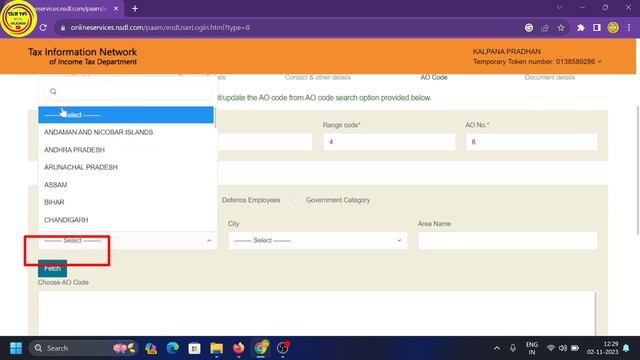Open the Wi-Fi network tray icon

click(x=551, y=348)
